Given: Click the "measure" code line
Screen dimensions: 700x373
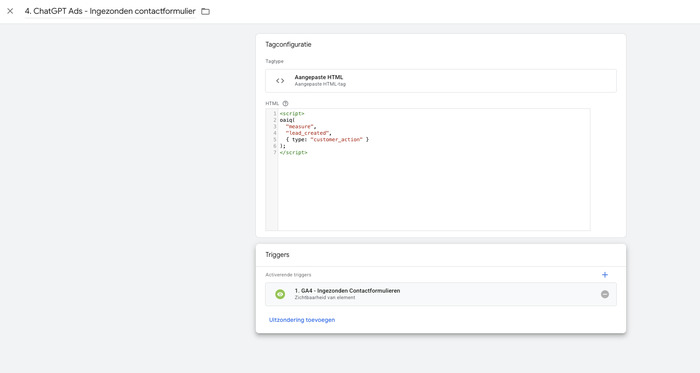Looking at the screenshot, I should [x=301, y=127].
